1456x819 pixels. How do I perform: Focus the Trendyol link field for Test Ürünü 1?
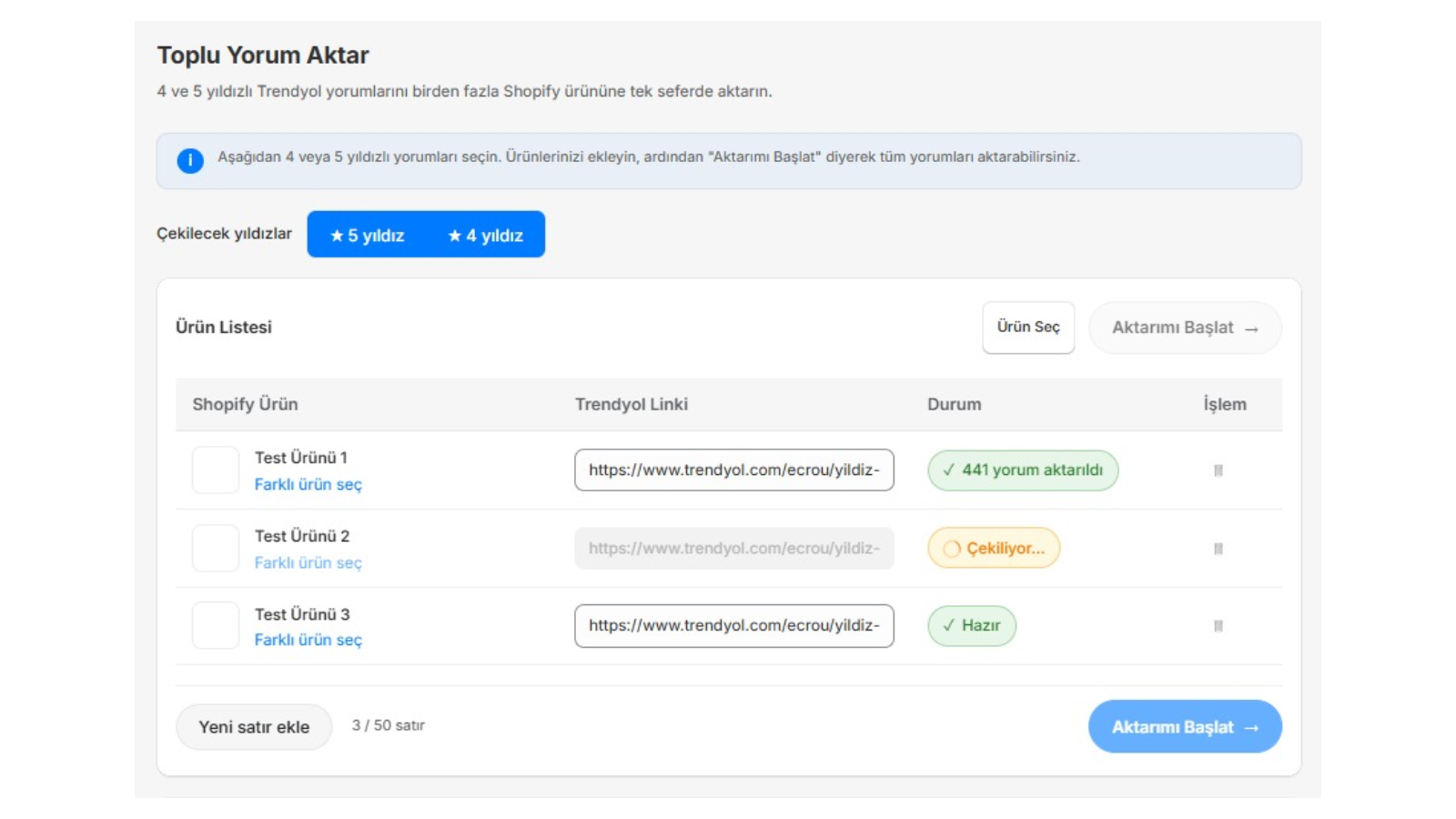(733, 470)
